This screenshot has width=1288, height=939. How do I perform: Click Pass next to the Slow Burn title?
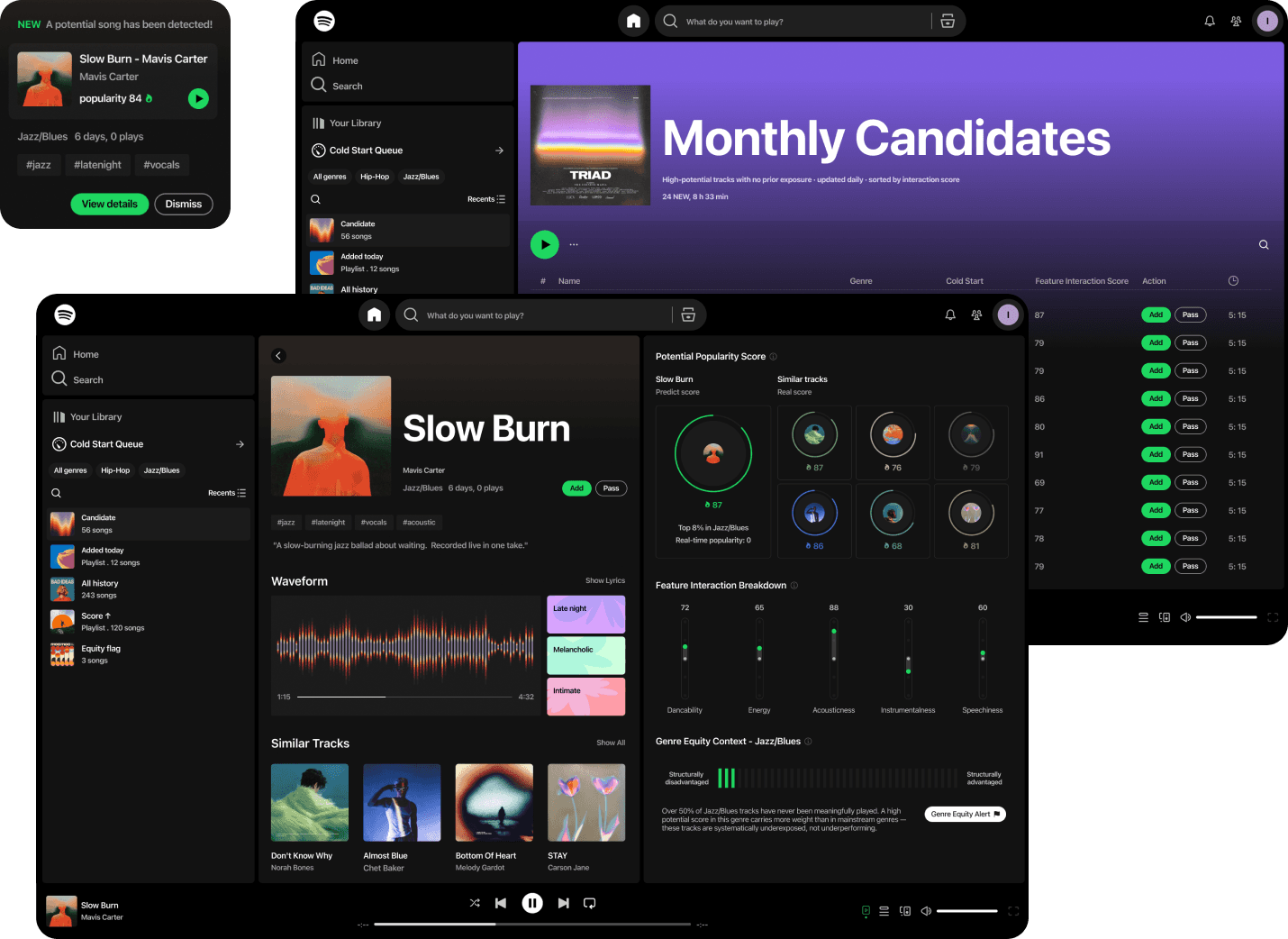(x=611, y=488)
